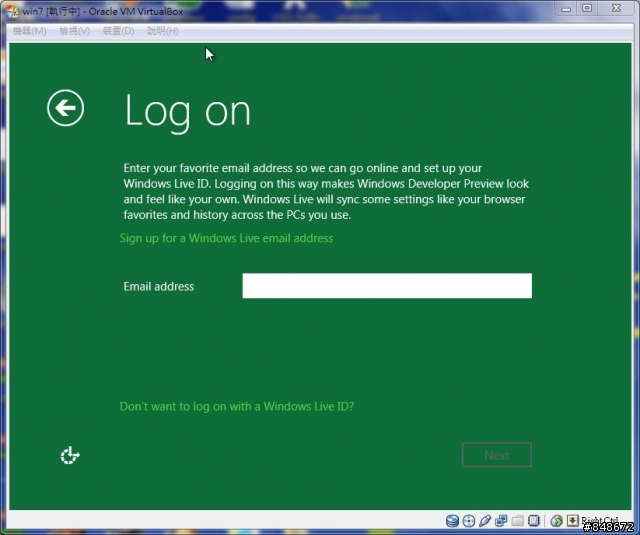This screenshot has height=535, width=640.
Task: Click the network adapters status icon
Action: (501, 521)
